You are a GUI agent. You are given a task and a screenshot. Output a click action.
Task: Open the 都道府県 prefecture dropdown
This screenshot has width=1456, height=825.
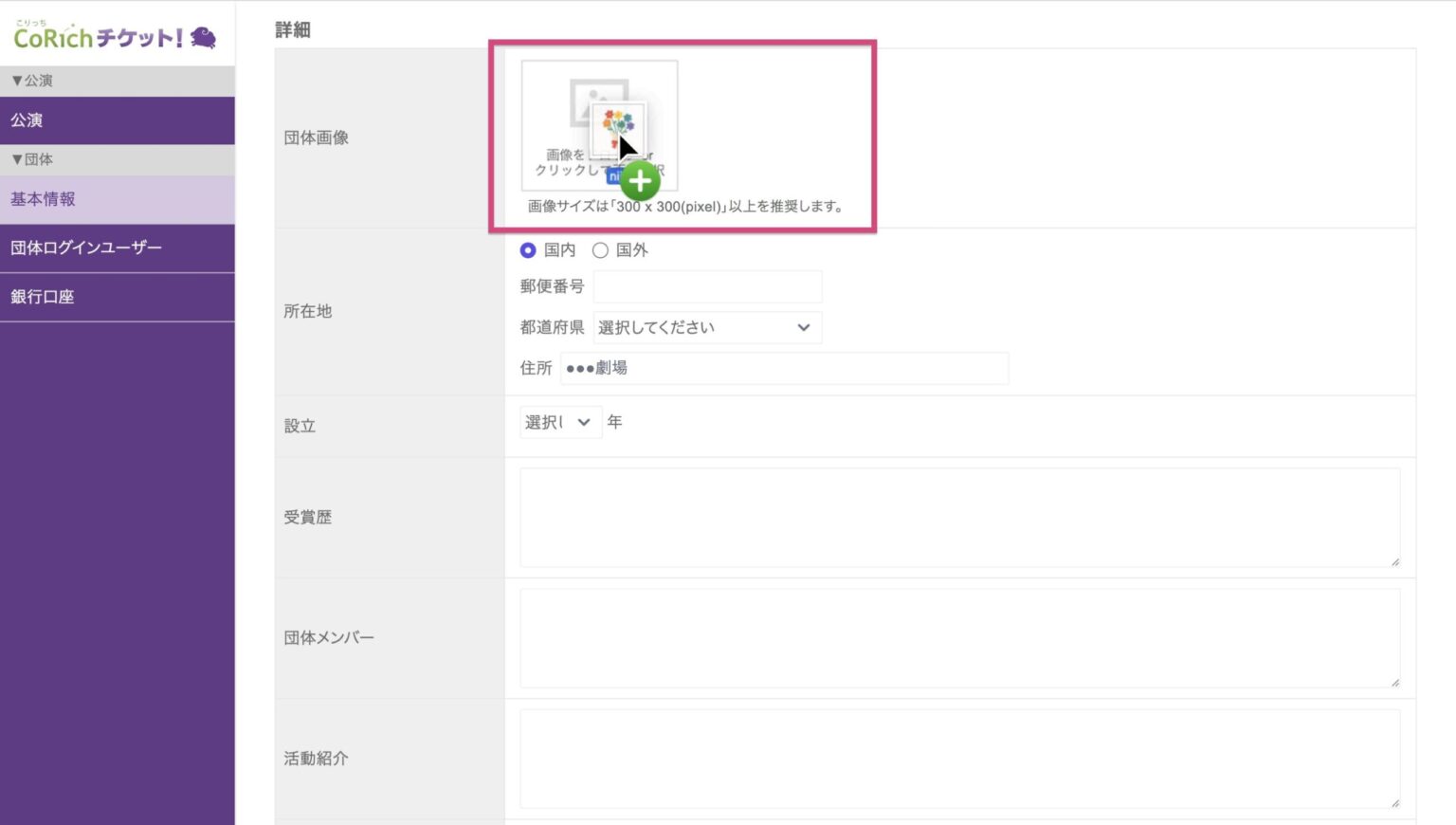(x=706, y=327)
